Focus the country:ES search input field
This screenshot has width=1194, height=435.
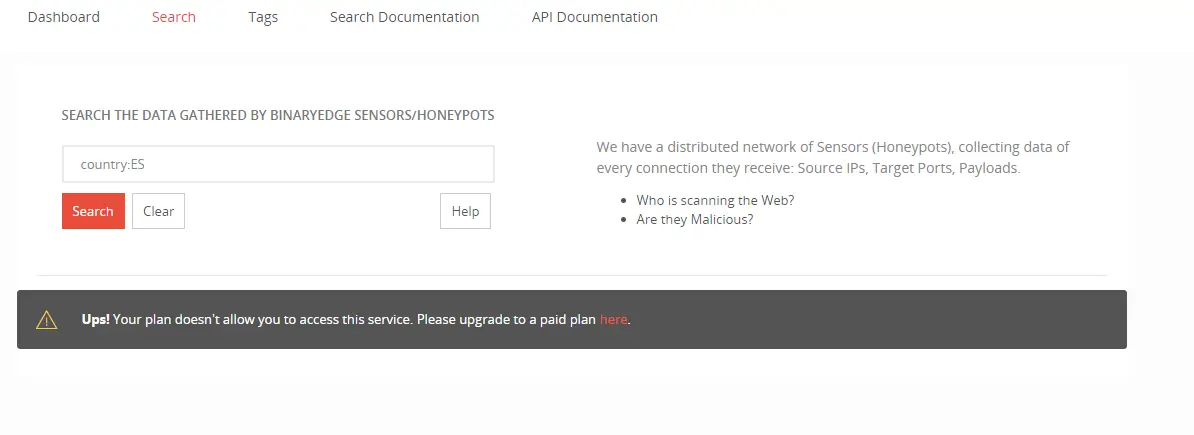click(x=278, y=164)
